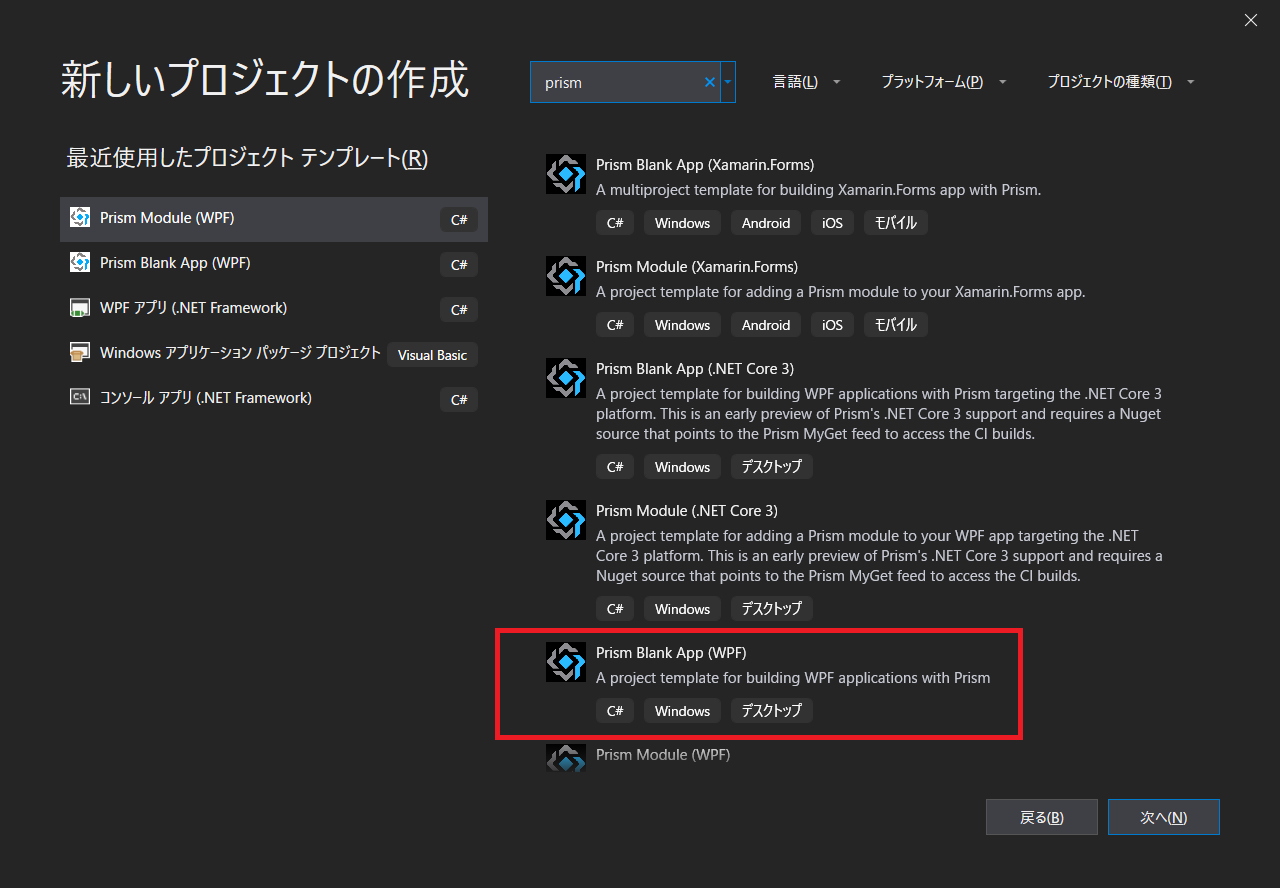This screenshot has height=888, width=1280.
Task: Click the Prism Blank App (Xamarin.Forms) template icon
Action: 566,174
